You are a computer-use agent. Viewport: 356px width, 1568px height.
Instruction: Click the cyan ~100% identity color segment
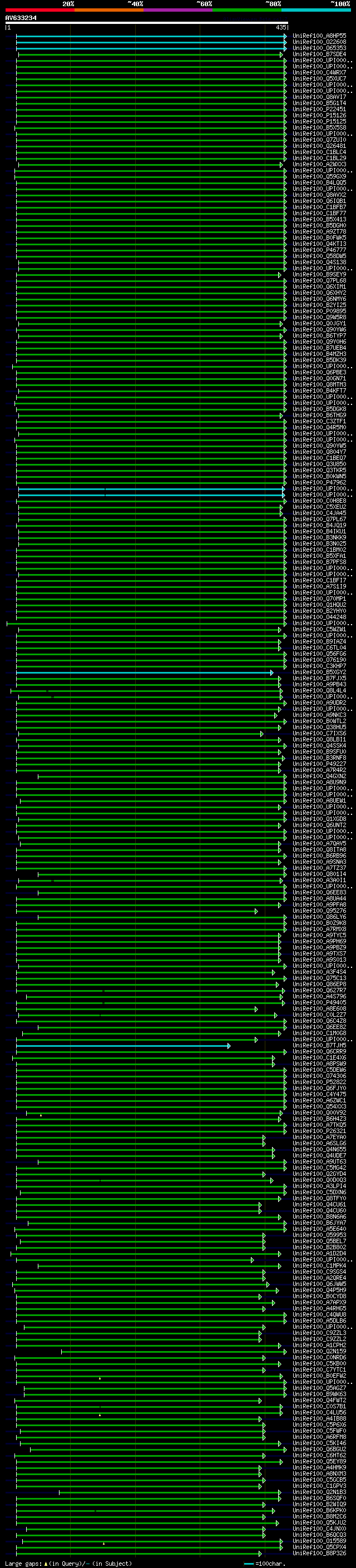coord(316,10)
